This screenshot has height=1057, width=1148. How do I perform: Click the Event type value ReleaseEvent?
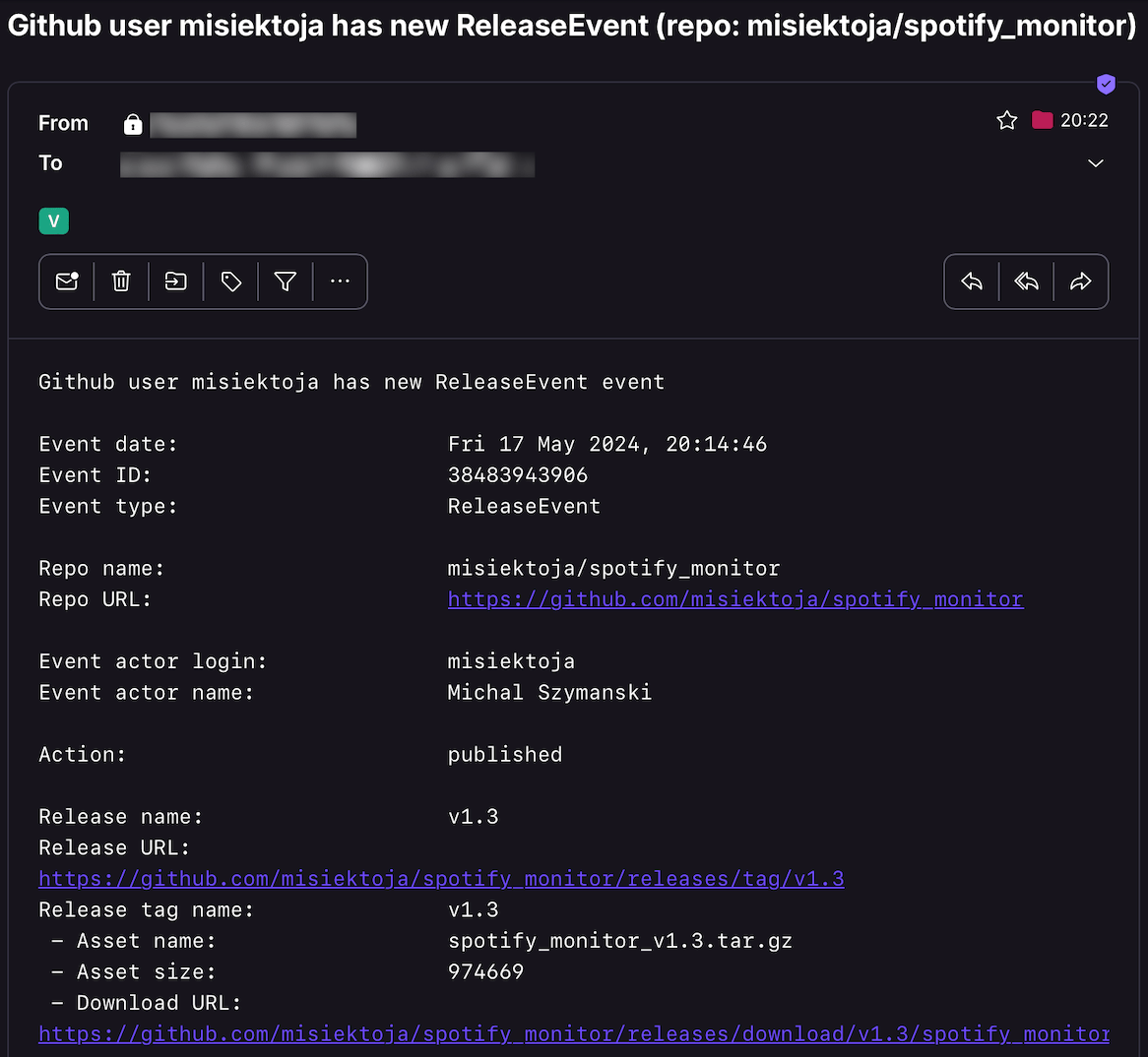524,507
